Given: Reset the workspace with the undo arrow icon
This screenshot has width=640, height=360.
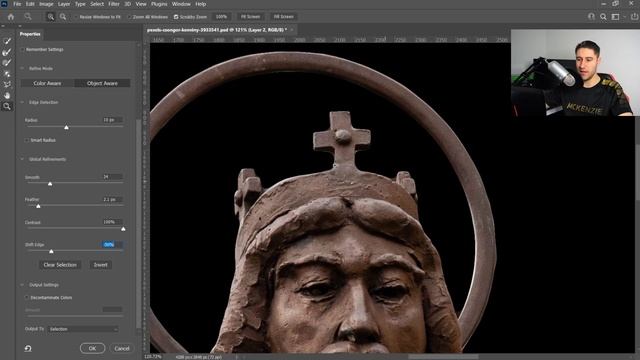Looking at the screenshot, I should coord(28,348).
